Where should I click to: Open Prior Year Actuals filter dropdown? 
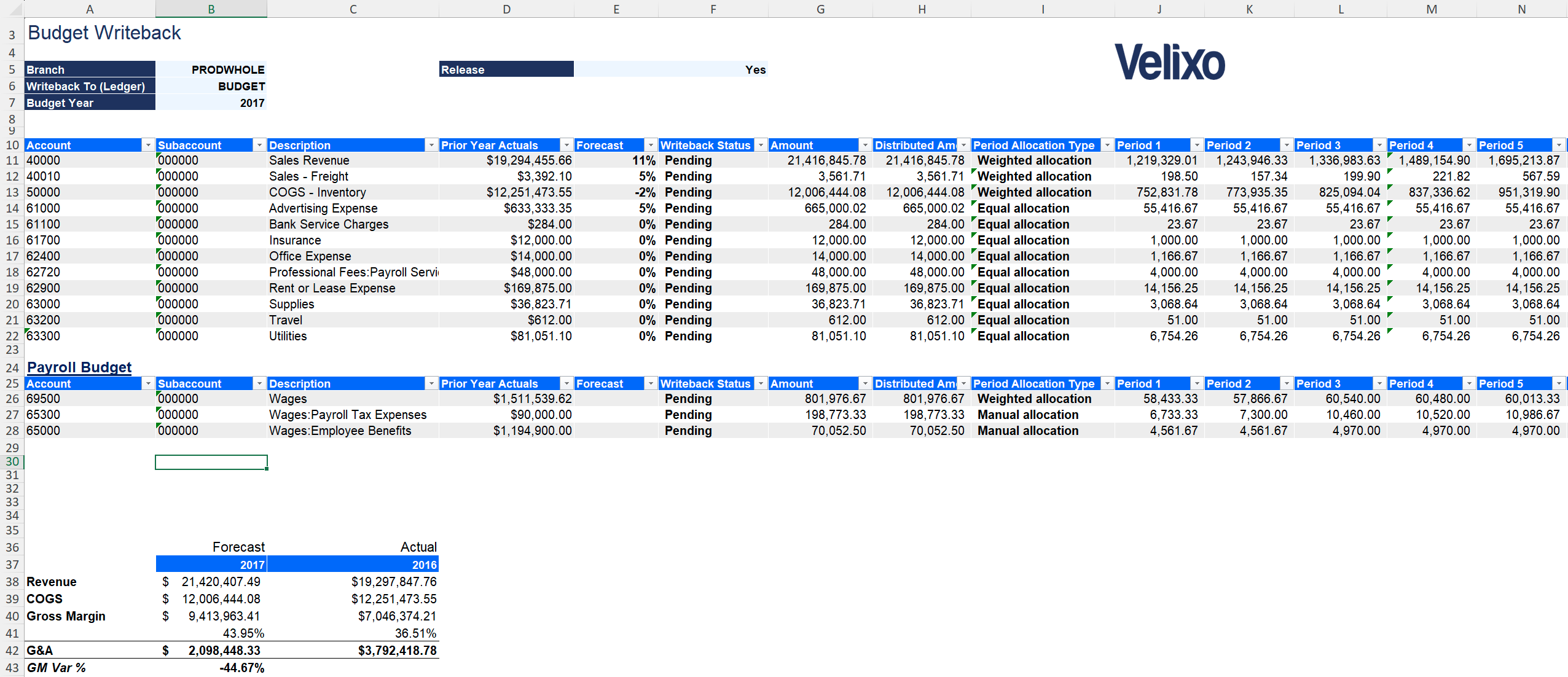click(566, 145)
